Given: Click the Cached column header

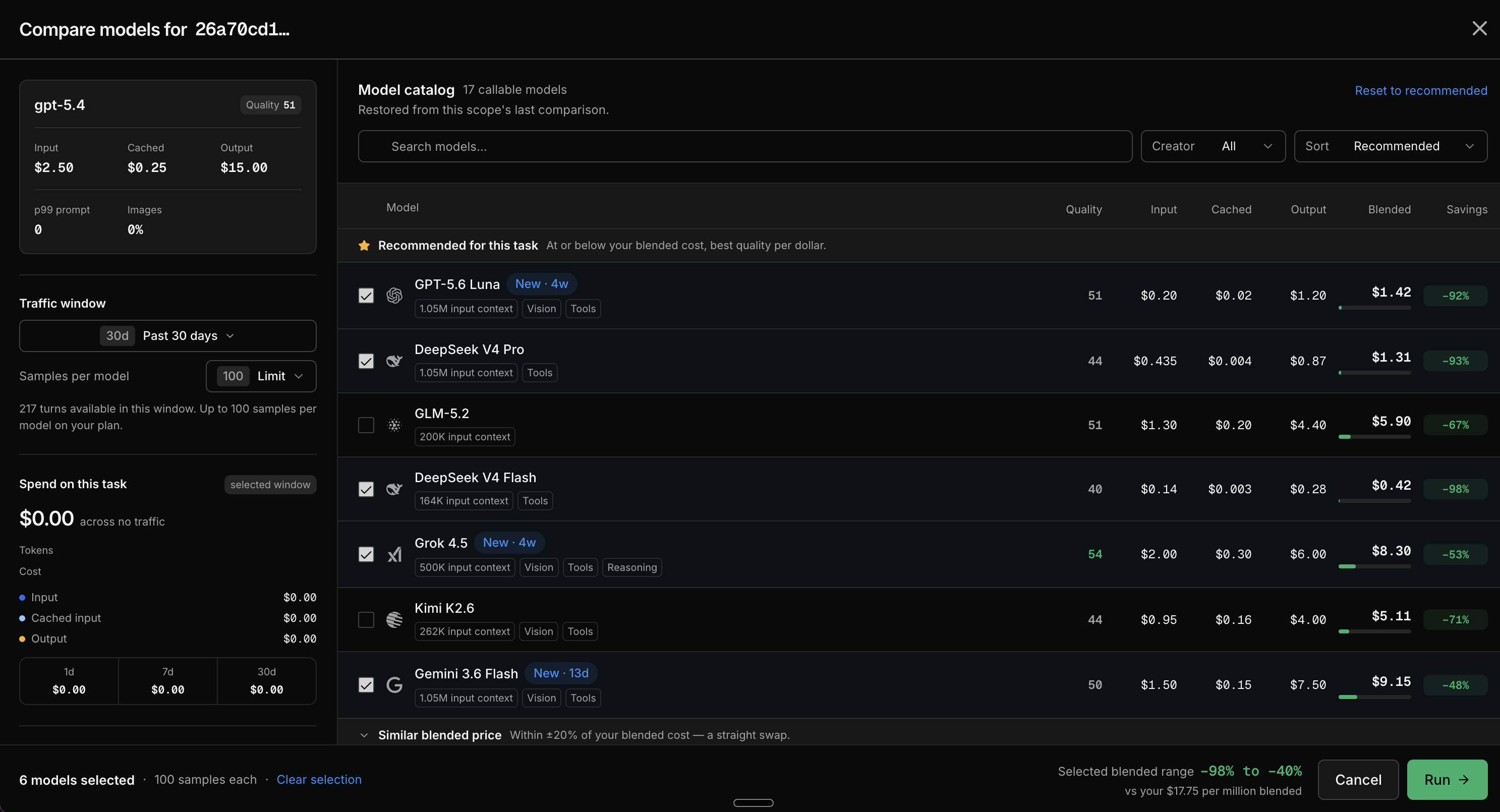Looking at the screenshot, I should (1231, 209).
